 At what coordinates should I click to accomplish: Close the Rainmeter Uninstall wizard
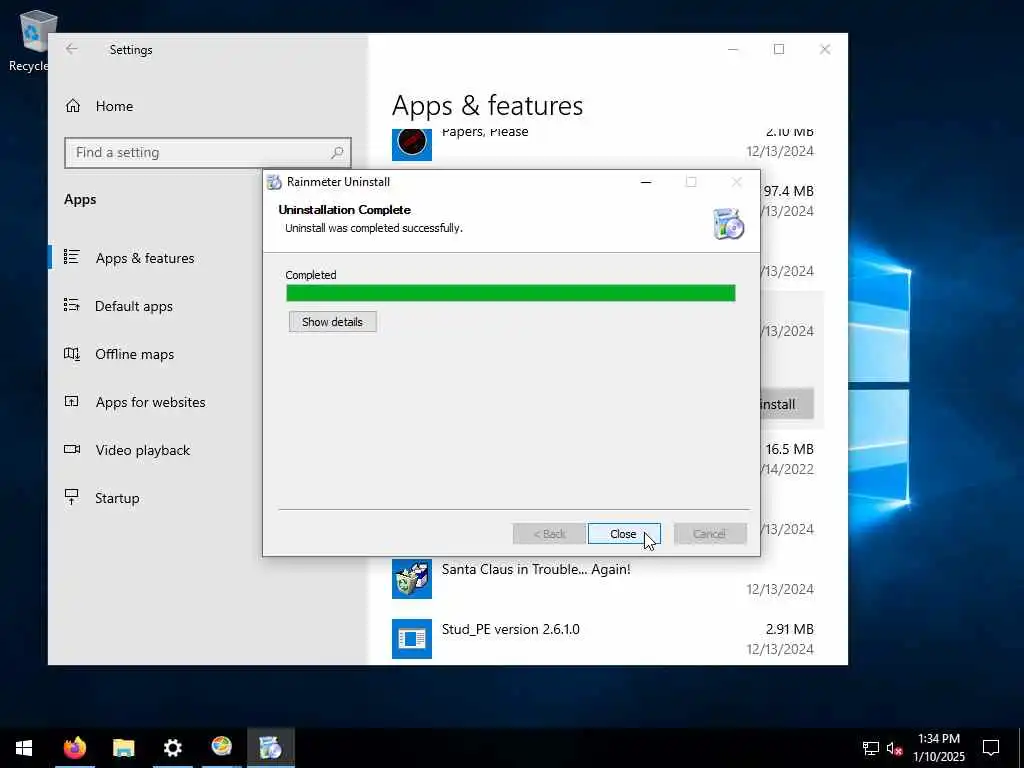624,534
